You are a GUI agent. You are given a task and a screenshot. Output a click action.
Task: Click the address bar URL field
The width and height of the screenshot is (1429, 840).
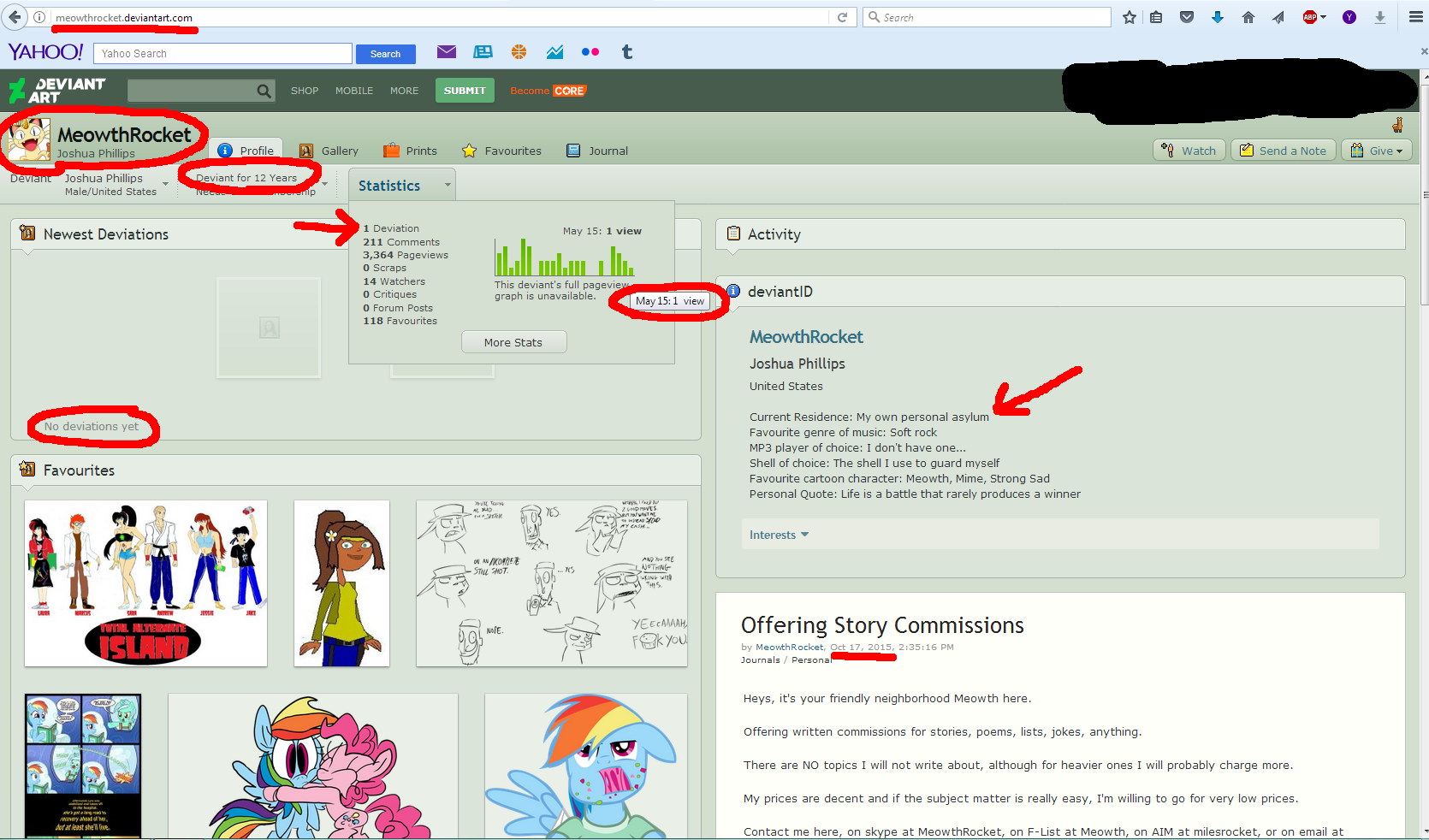(x=436, y=17)
